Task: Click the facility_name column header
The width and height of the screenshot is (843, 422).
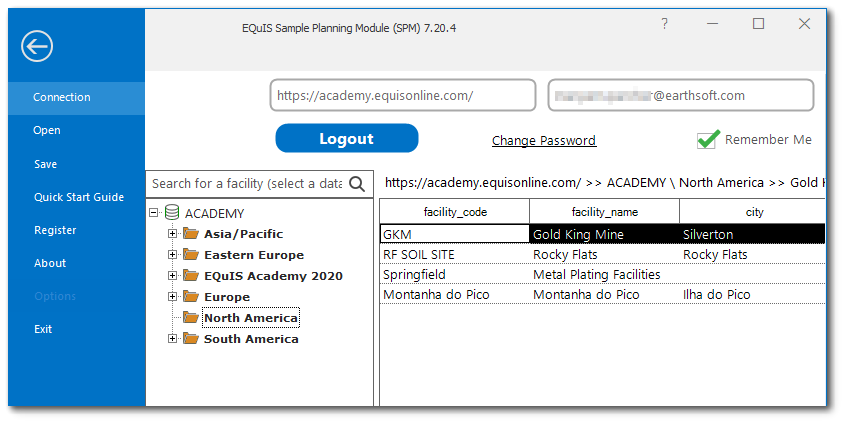Action: point(605,212)
